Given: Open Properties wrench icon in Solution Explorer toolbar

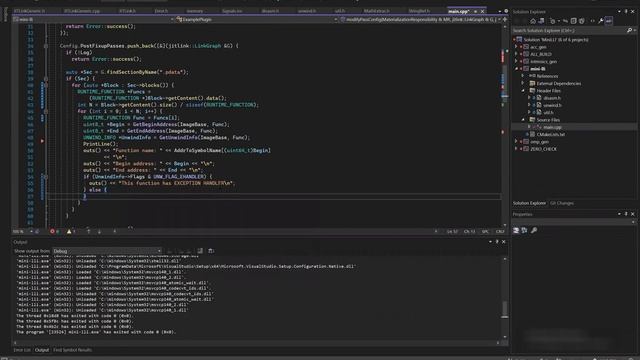Looking at the screenshot, I should point(601,21).
